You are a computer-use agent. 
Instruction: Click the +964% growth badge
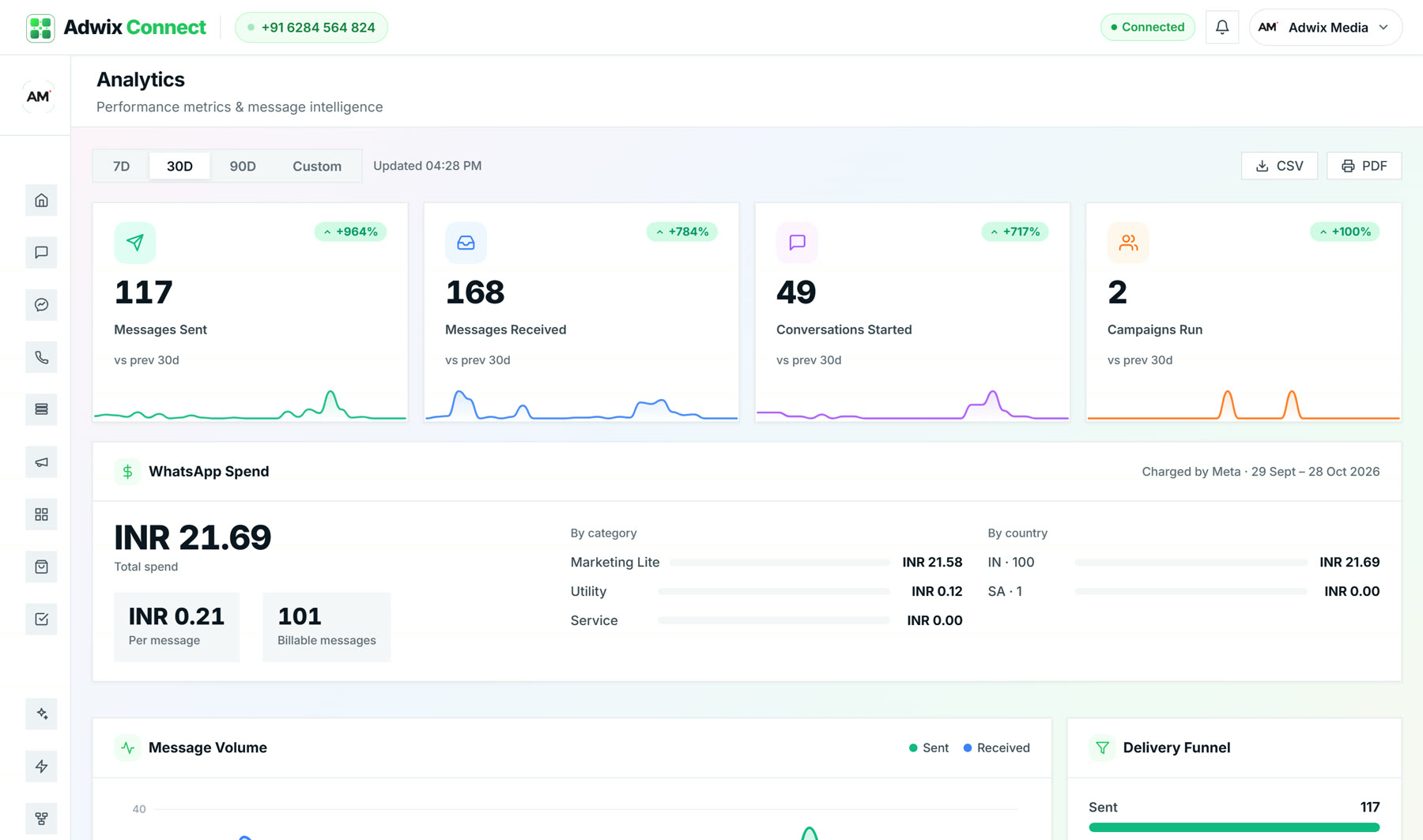click(350, 232)
